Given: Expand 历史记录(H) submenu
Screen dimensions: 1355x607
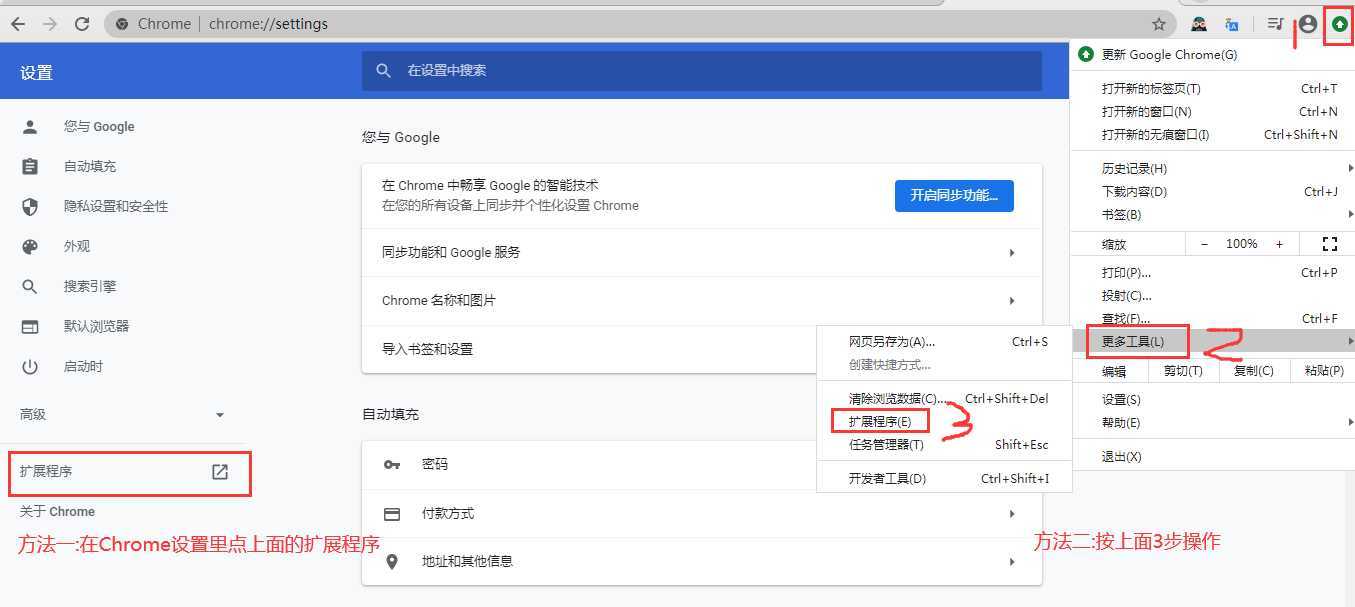Looking at the screenshot, I should coord(1212,169).
